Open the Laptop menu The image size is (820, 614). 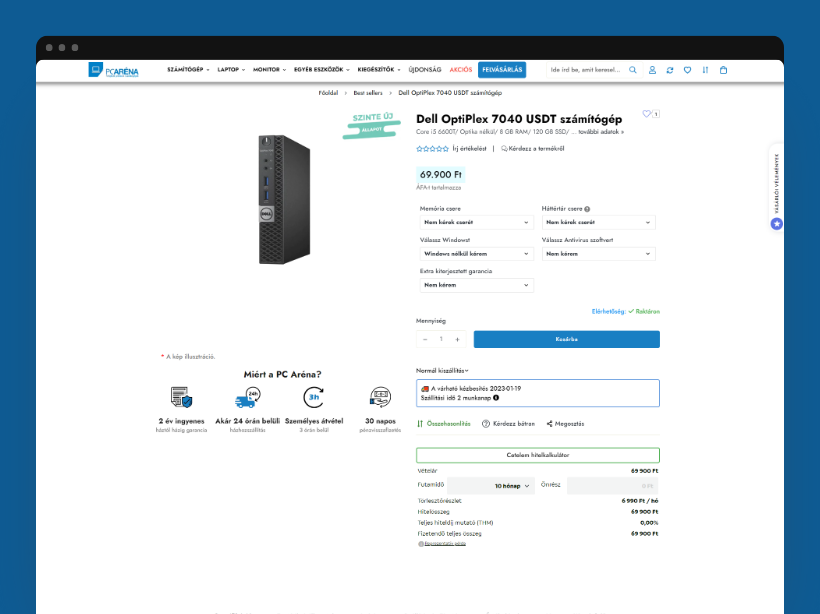click(x=231, y=70)
